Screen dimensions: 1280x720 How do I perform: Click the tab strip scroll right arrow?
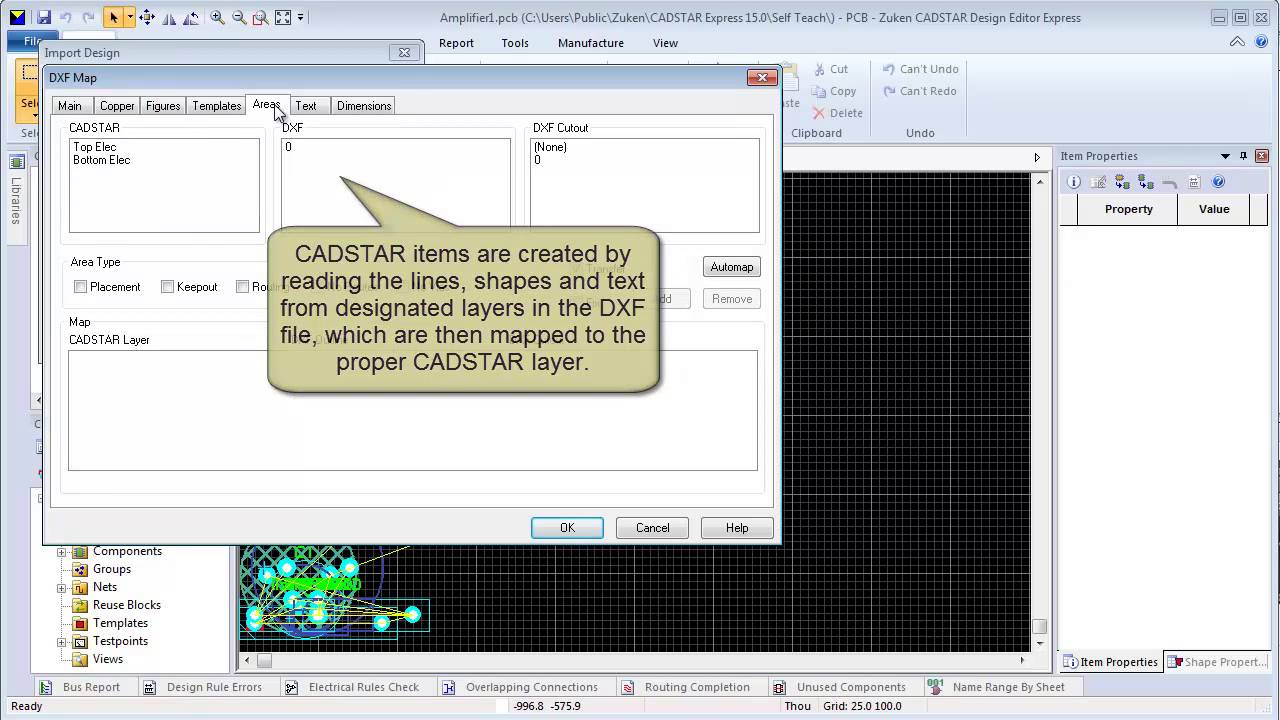(x=1037, y=157)
